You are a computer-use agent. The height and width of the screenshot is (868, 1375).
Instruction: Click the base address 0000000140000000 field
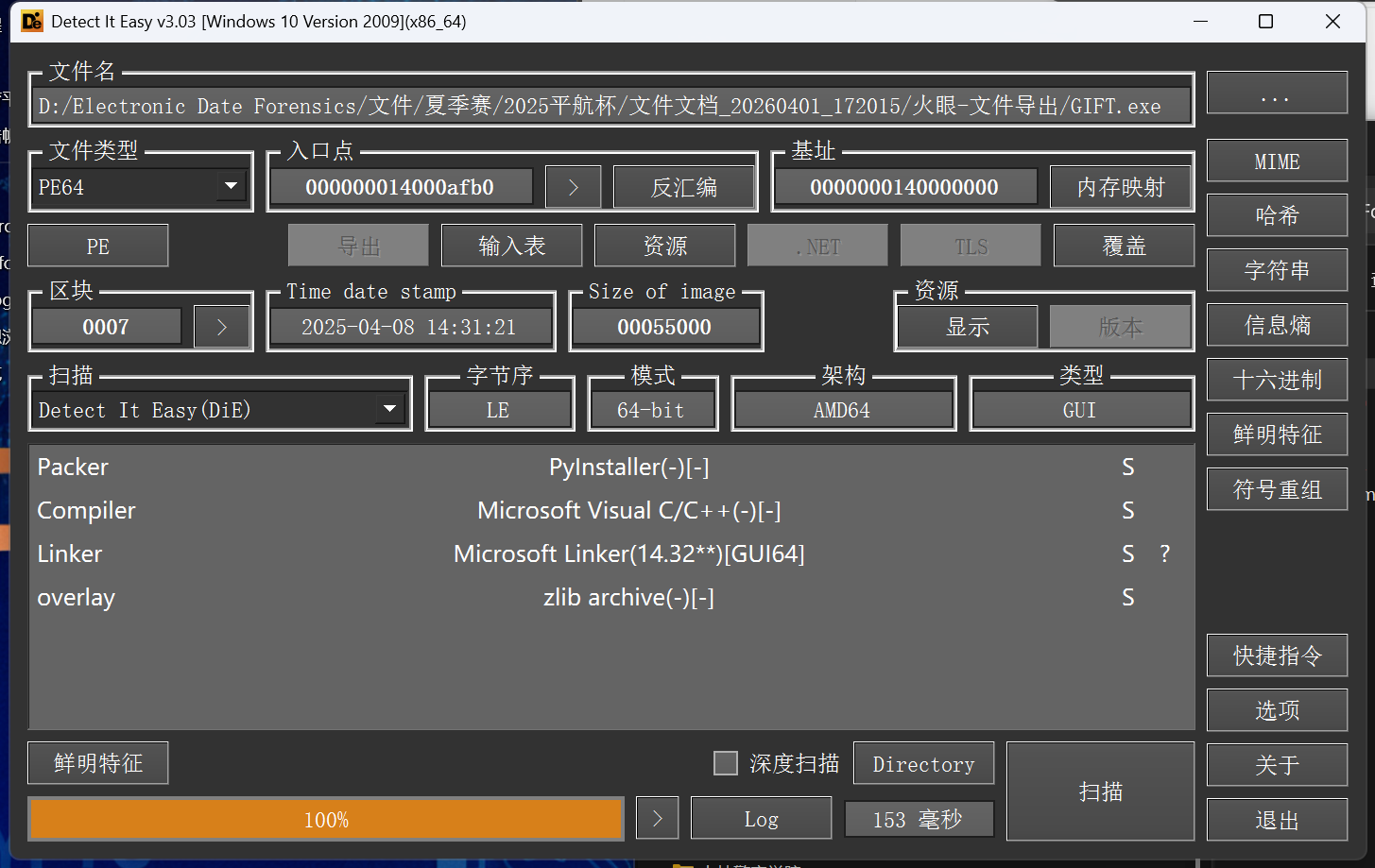tap(905, 187)
